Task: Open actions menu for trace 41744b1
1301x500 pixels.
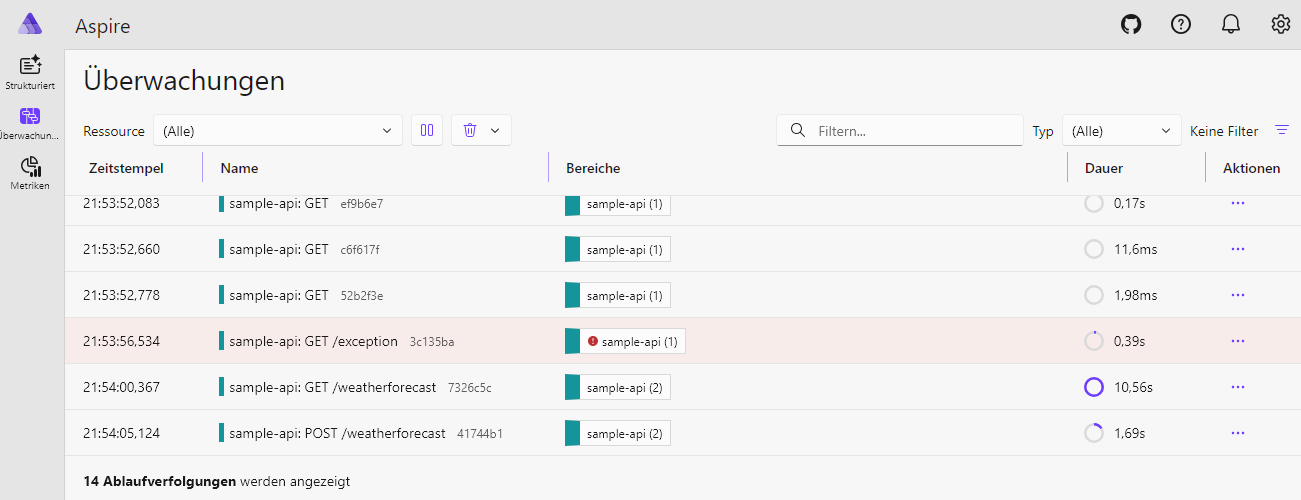Action: pos(1238,433)
